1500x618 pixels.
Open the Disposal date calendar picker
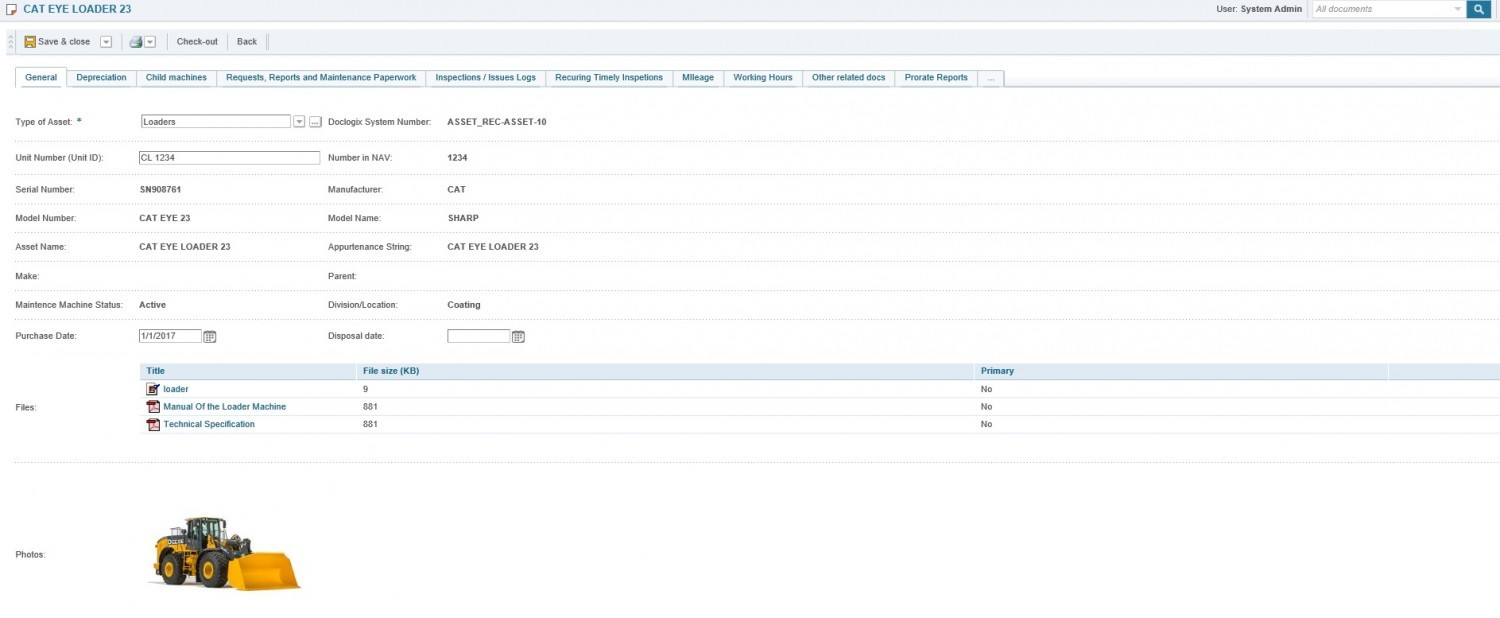tap(518, 337)
